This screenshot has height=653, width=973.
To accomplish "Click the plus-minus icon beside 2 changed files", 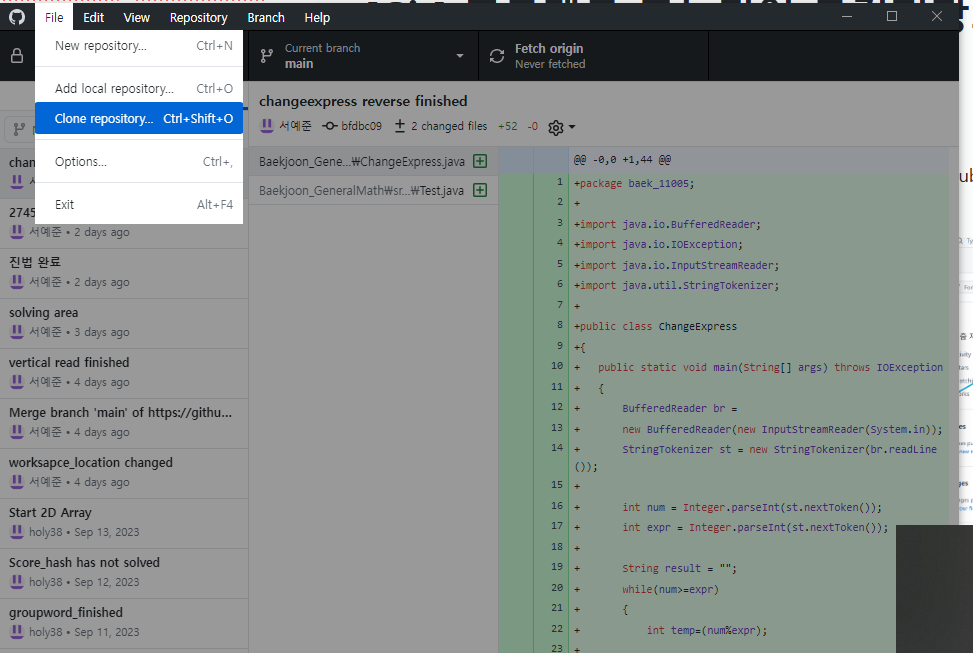I will tap(400, 126).
